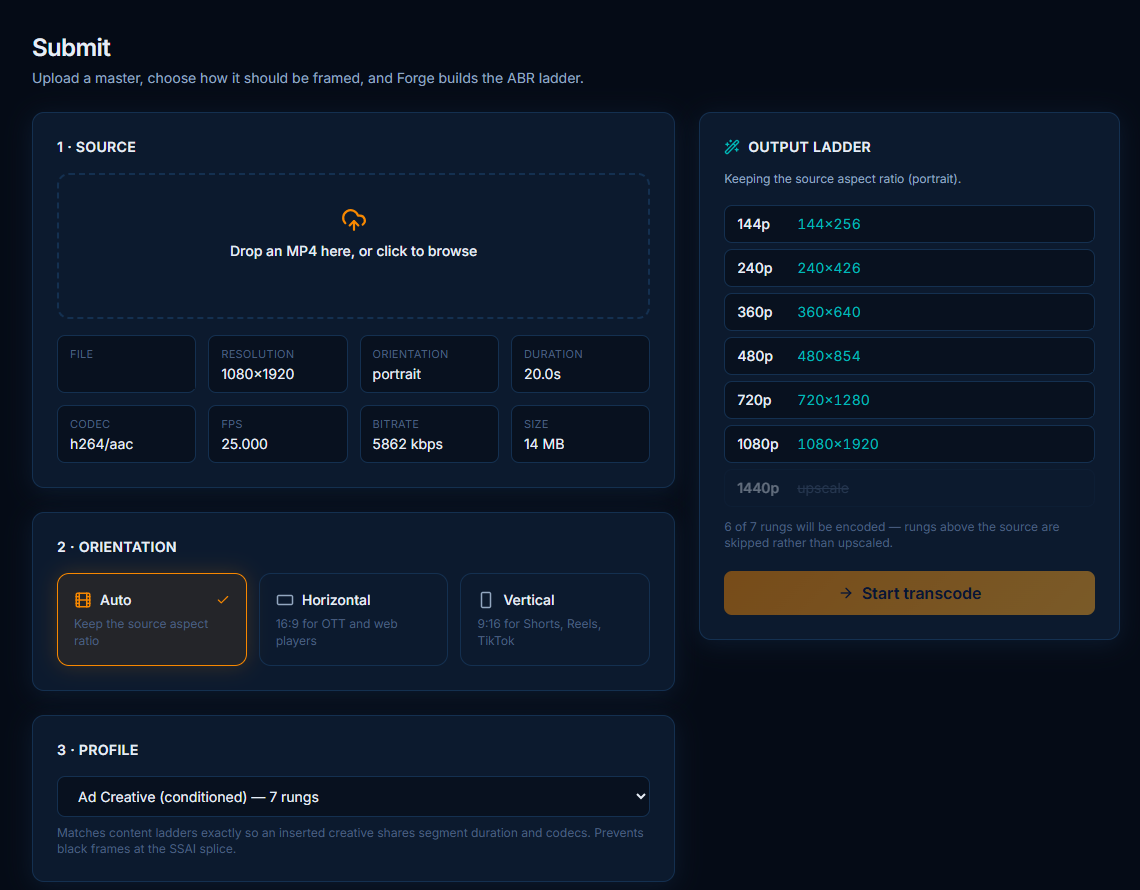Click the FPS 25.000 field
The image size is (1140, 890).
tap(278, 434)
